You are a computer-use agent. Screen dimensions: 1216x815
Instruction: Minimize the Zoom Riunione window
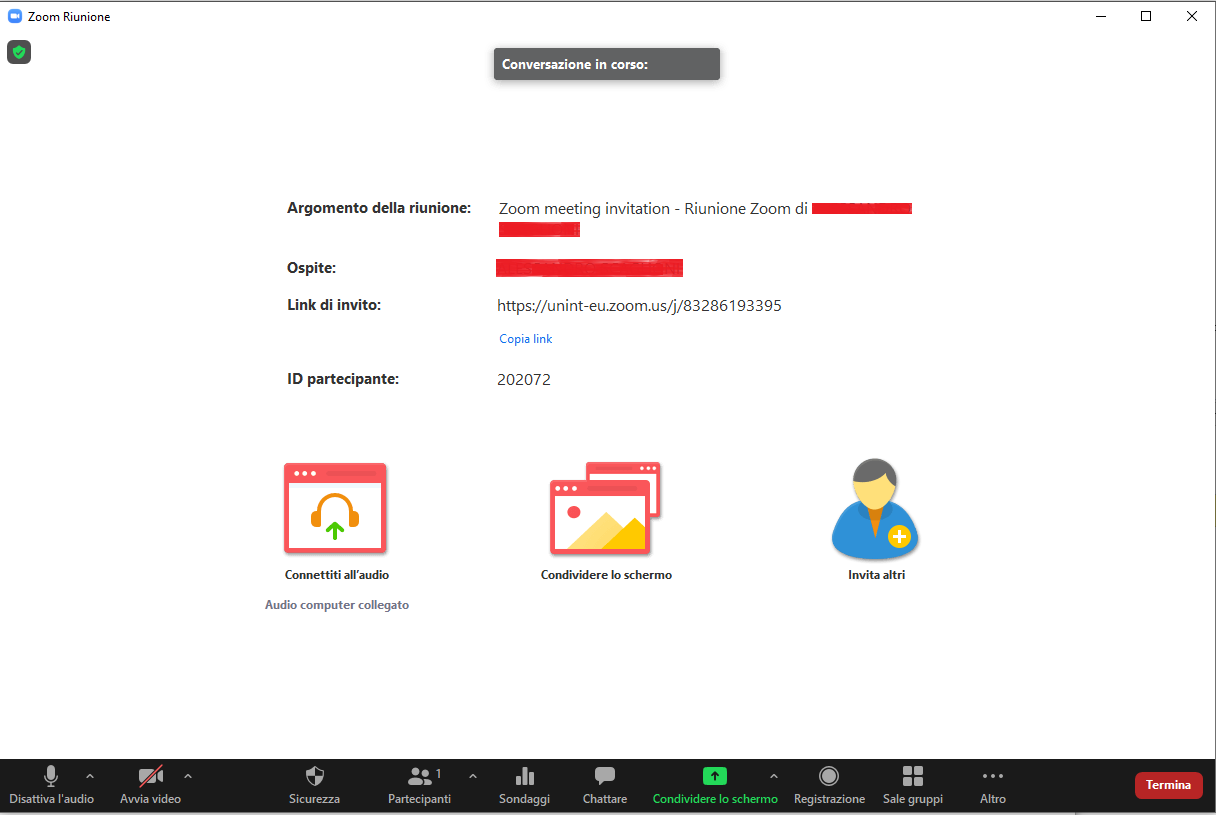(x=1101, y=16)
